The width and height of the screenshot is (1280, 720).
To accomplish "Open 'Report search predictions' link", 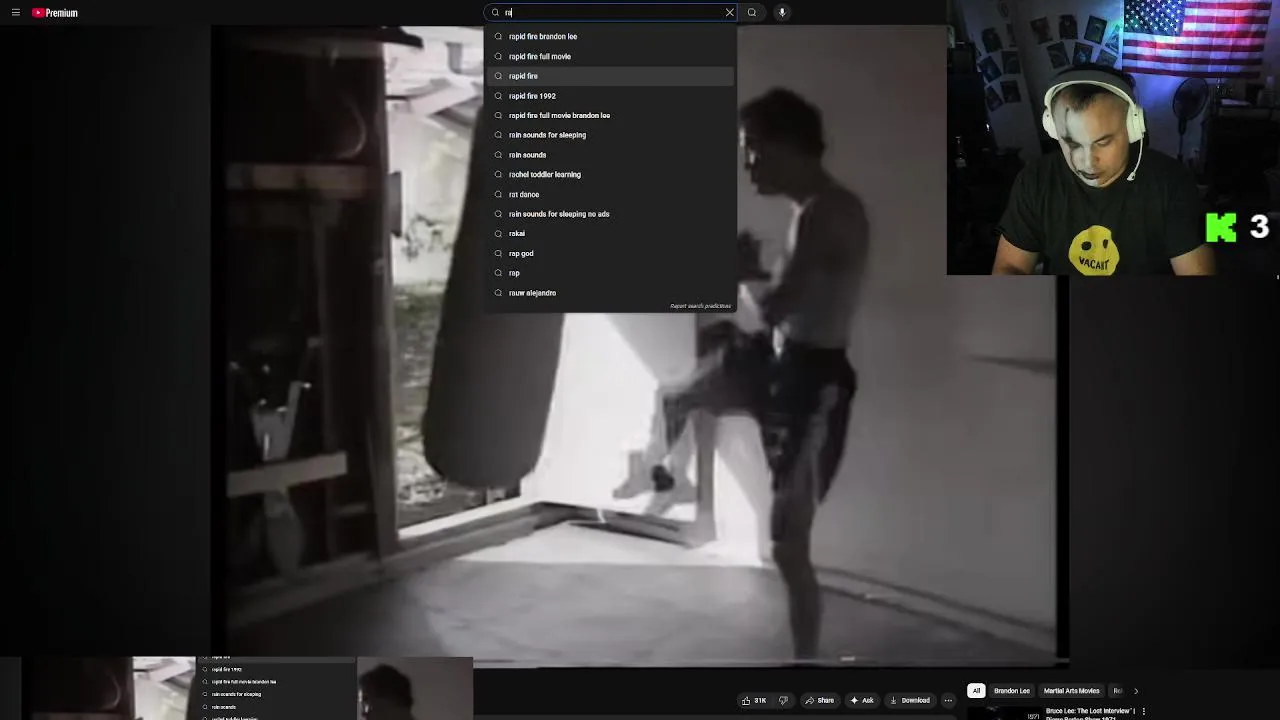I will point(700,306).
